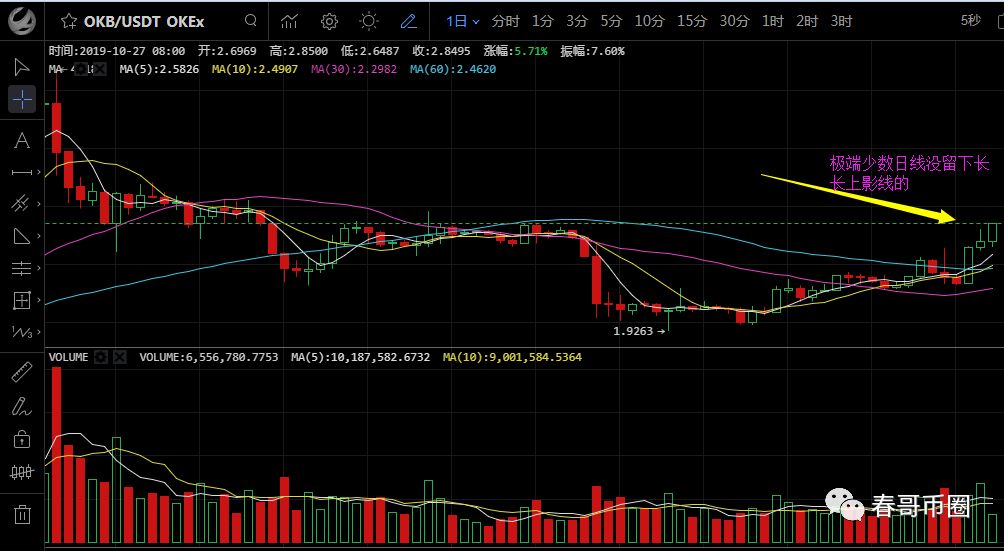Remove the VOLUME indicator with X
The width and height of the screenshot is (1004, 551).
[120, 357]
